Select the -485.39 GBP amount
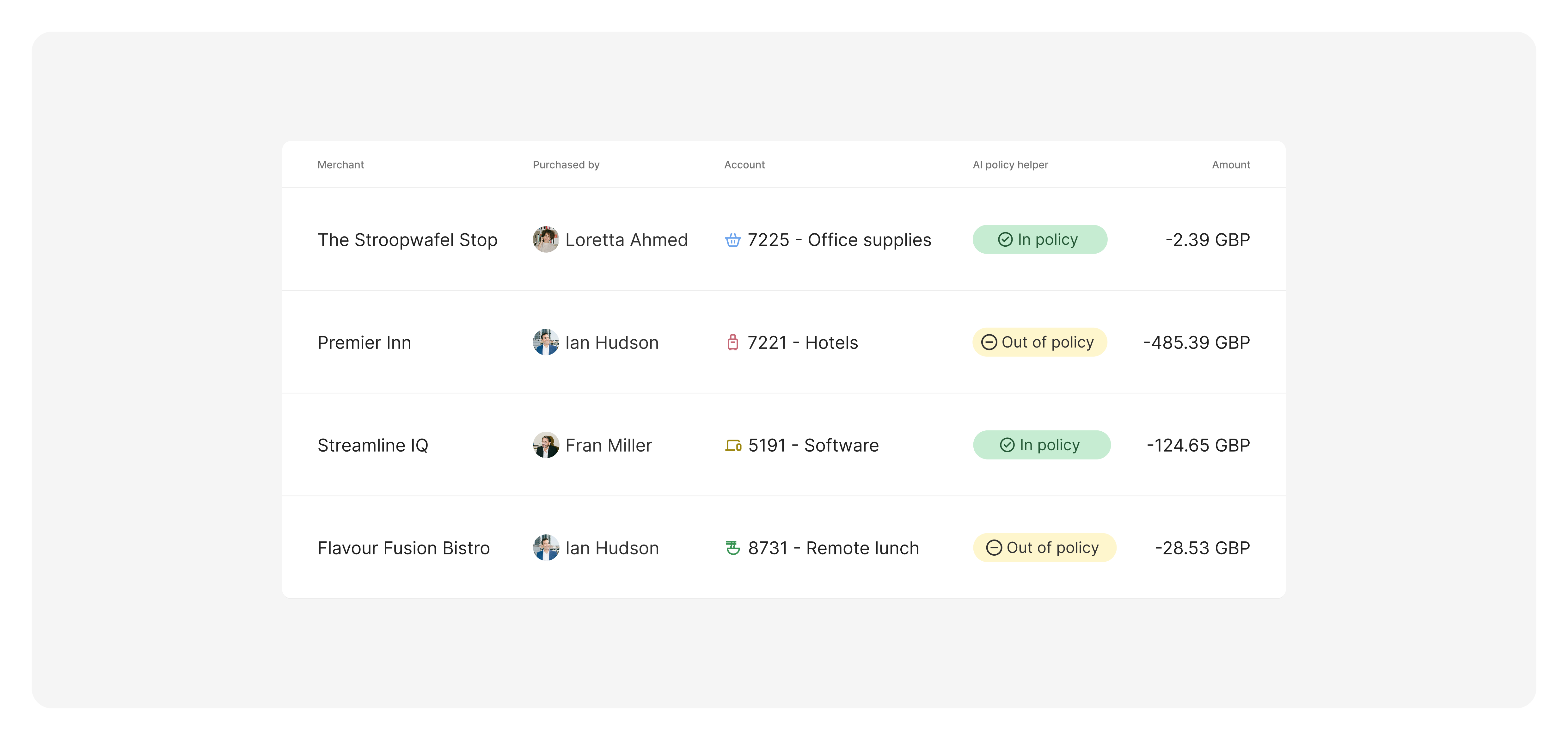 [1196, 342]
